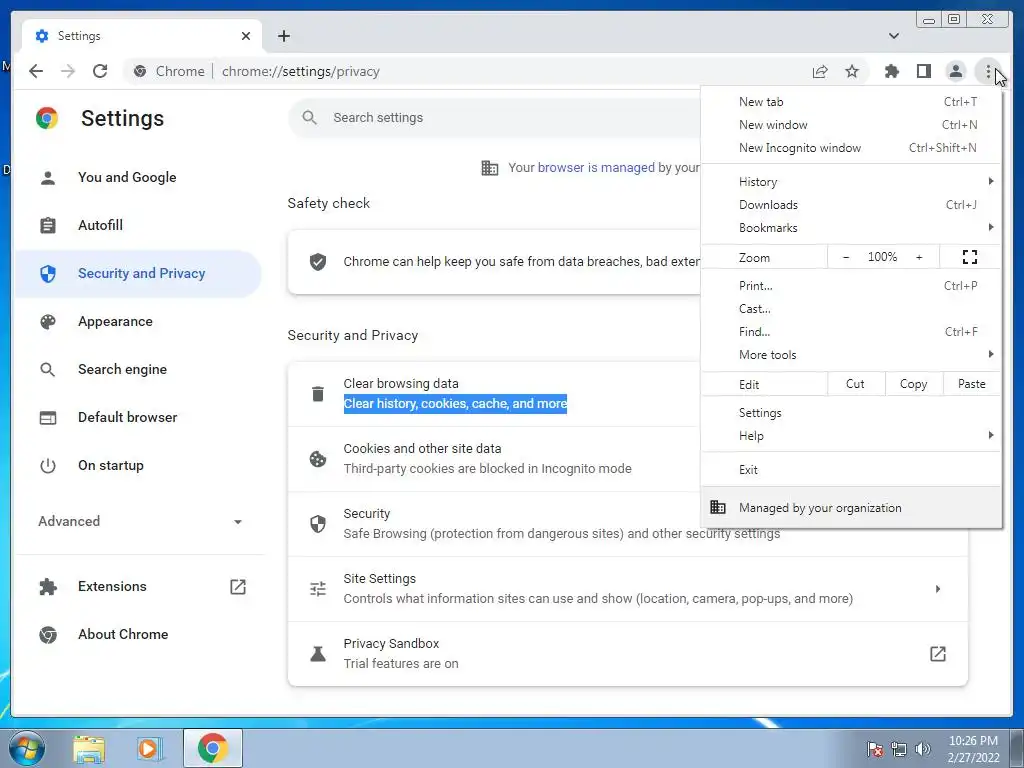Click the share this page icon

(x=820, y=71)
